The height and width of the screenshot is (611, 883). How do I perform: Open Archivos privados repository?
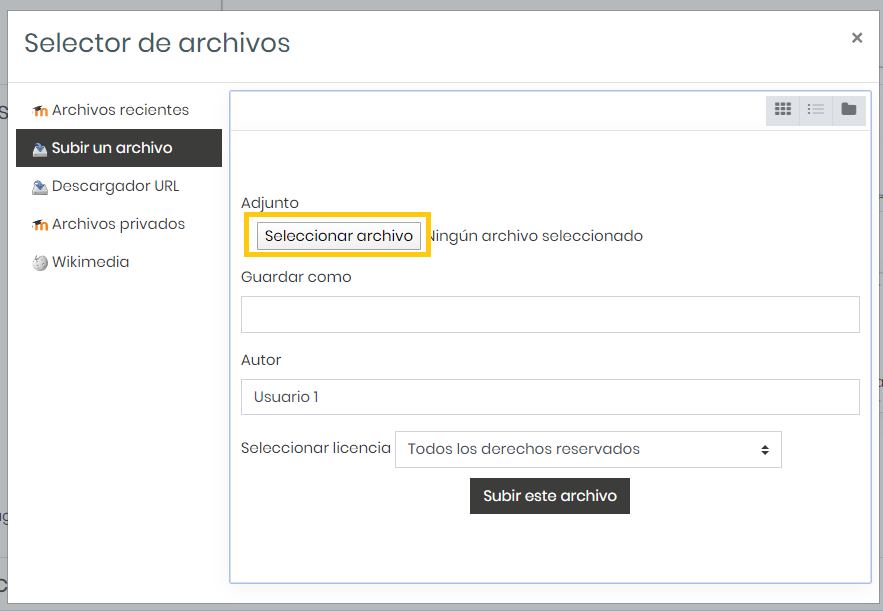coord(119,224)
